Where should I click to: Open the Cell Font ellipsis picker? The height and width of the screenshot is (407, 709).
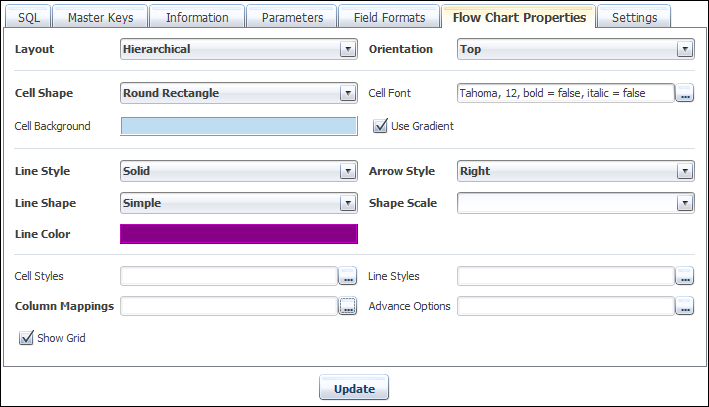click(685, 94)
